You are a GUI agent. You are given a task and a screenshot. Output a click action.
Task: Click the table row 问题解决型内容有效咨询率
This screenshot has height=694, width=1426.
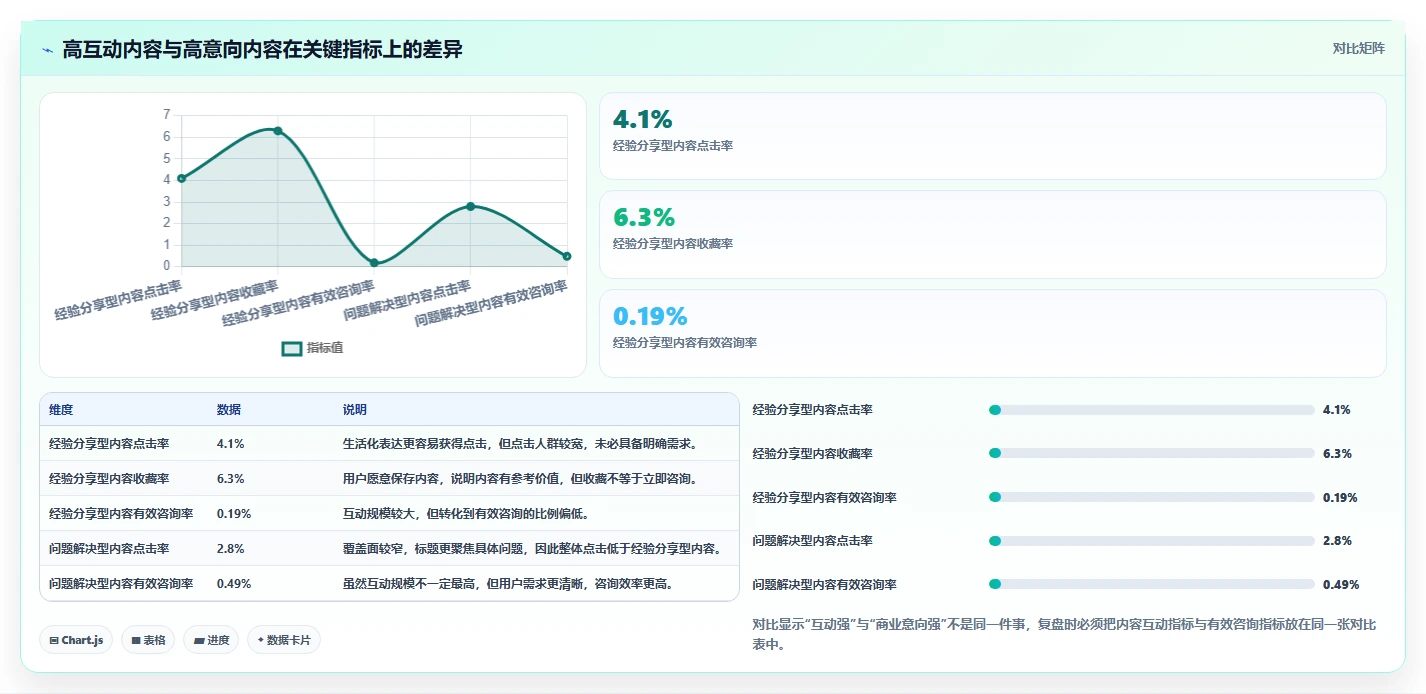389,584
